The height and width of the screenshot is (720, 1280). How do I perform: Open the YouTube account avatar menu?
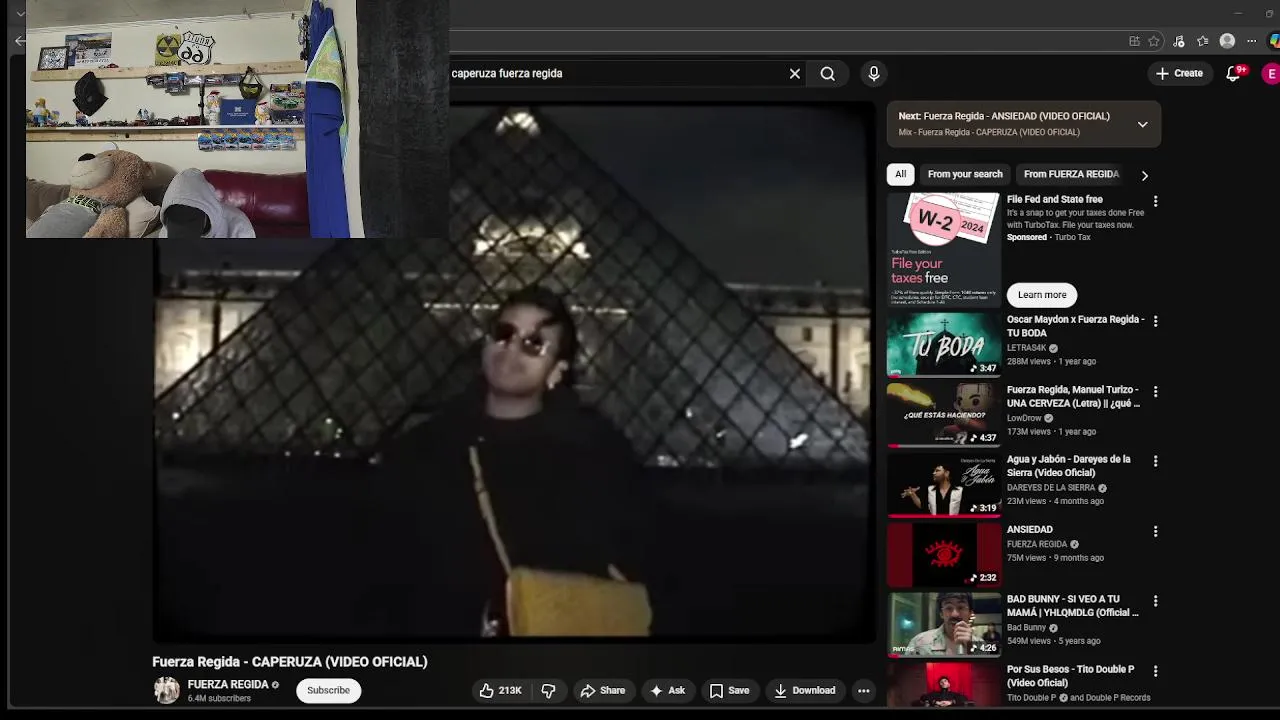pos(1271,73)
